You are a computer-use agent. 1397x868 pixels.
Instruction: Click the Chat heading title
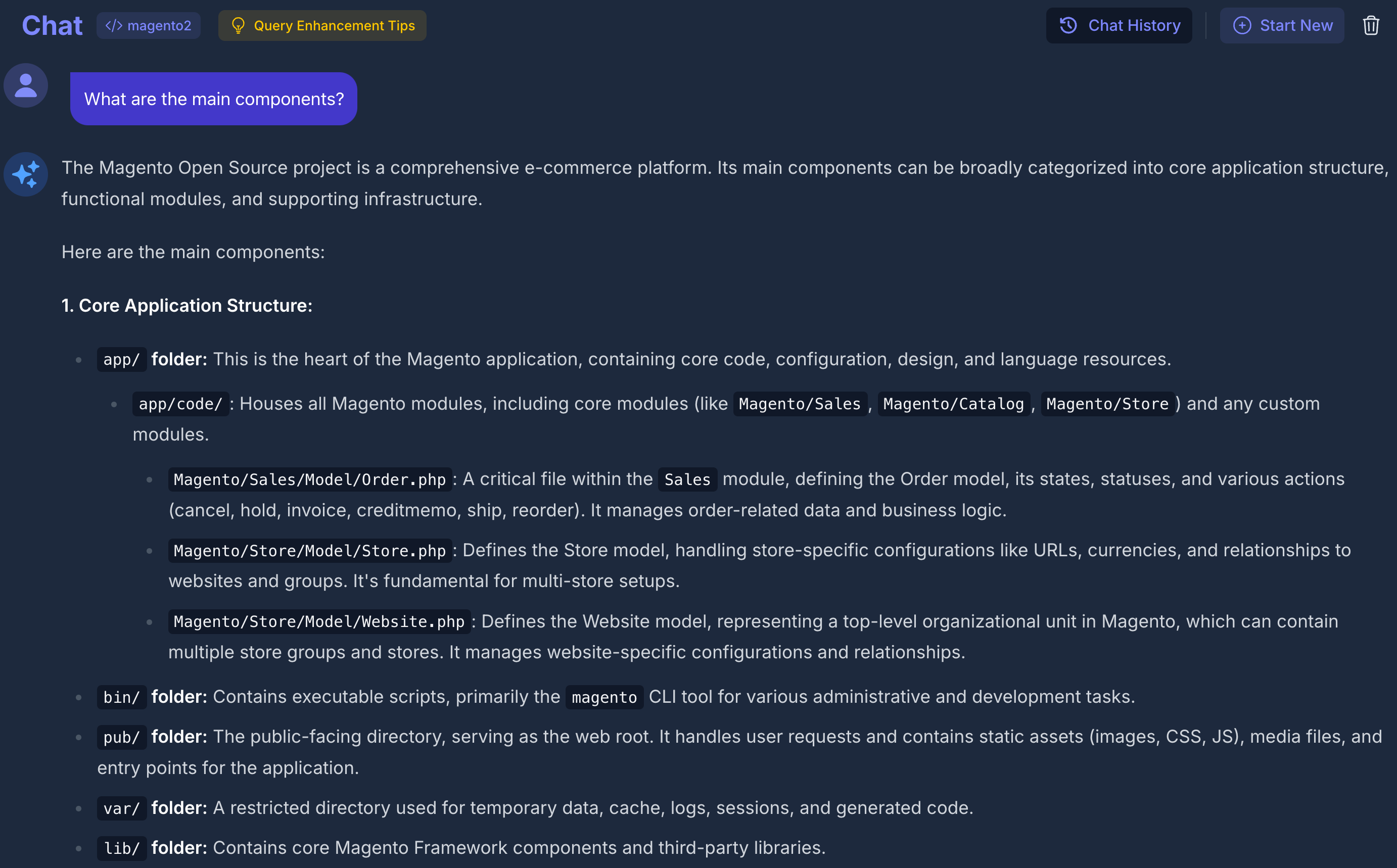(52, 25)
